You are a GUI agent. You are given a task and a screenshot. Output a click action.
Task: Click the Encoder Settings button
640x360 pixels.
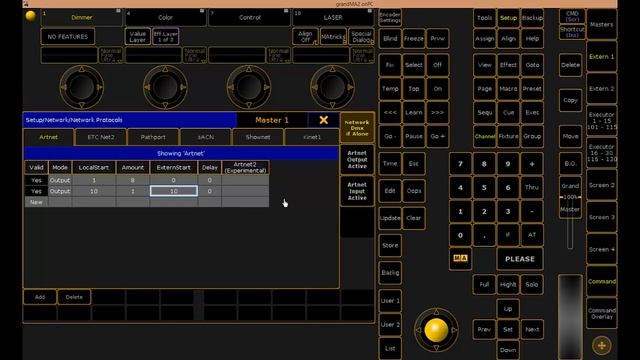(390, 18)
